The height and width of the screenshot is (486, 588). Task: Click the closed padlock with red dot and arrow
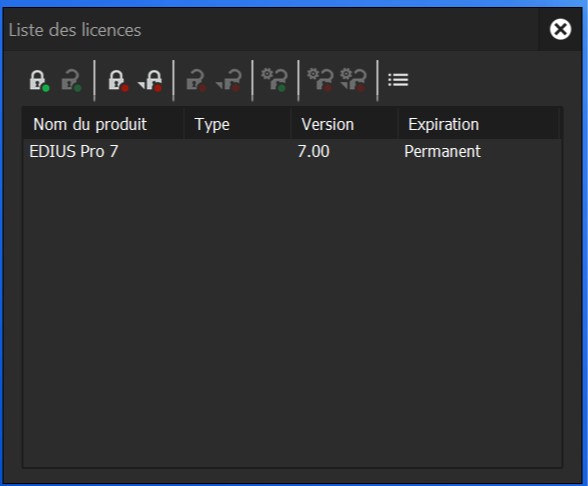tap(150, 80)
